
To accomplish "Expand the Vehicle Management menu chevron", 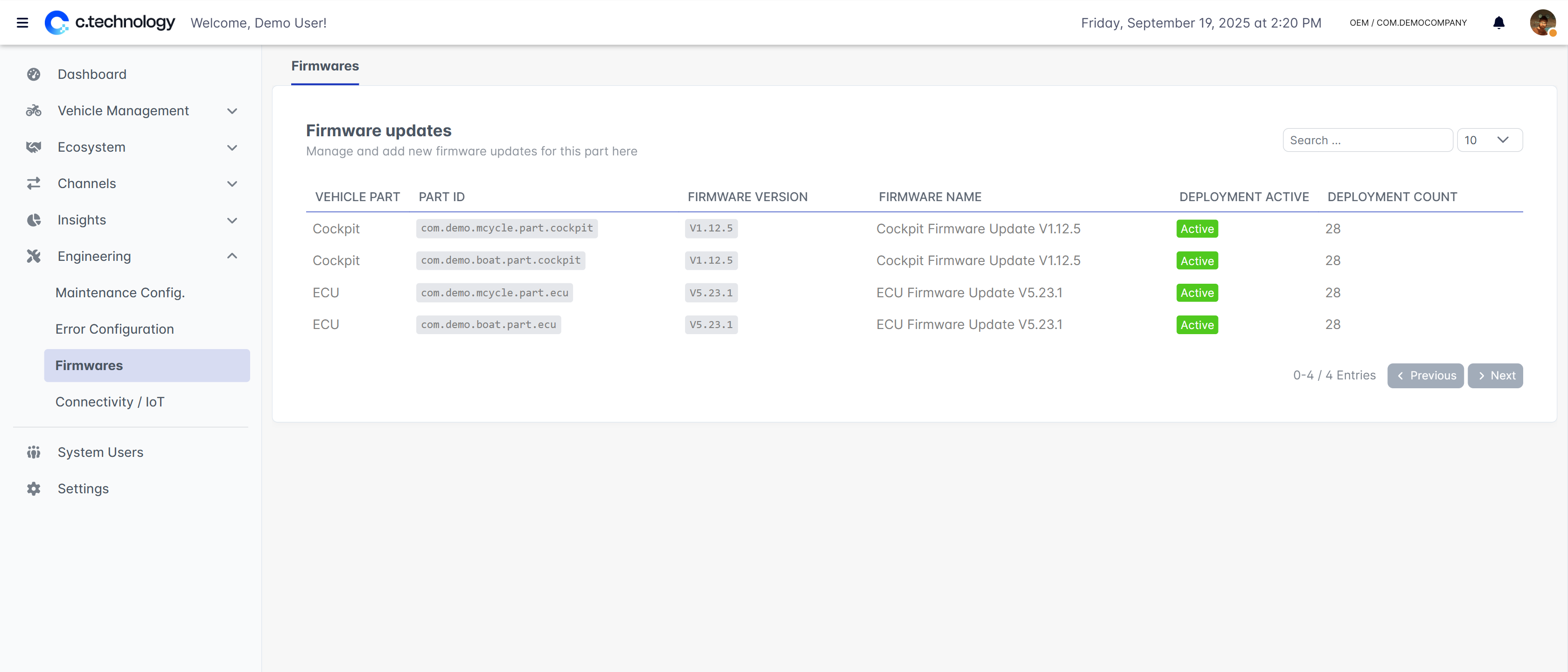I will [232, 111].
